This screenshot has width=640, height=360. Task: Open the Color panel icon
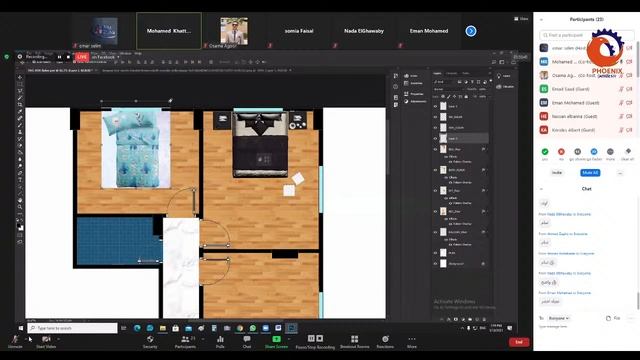(407, 76)
